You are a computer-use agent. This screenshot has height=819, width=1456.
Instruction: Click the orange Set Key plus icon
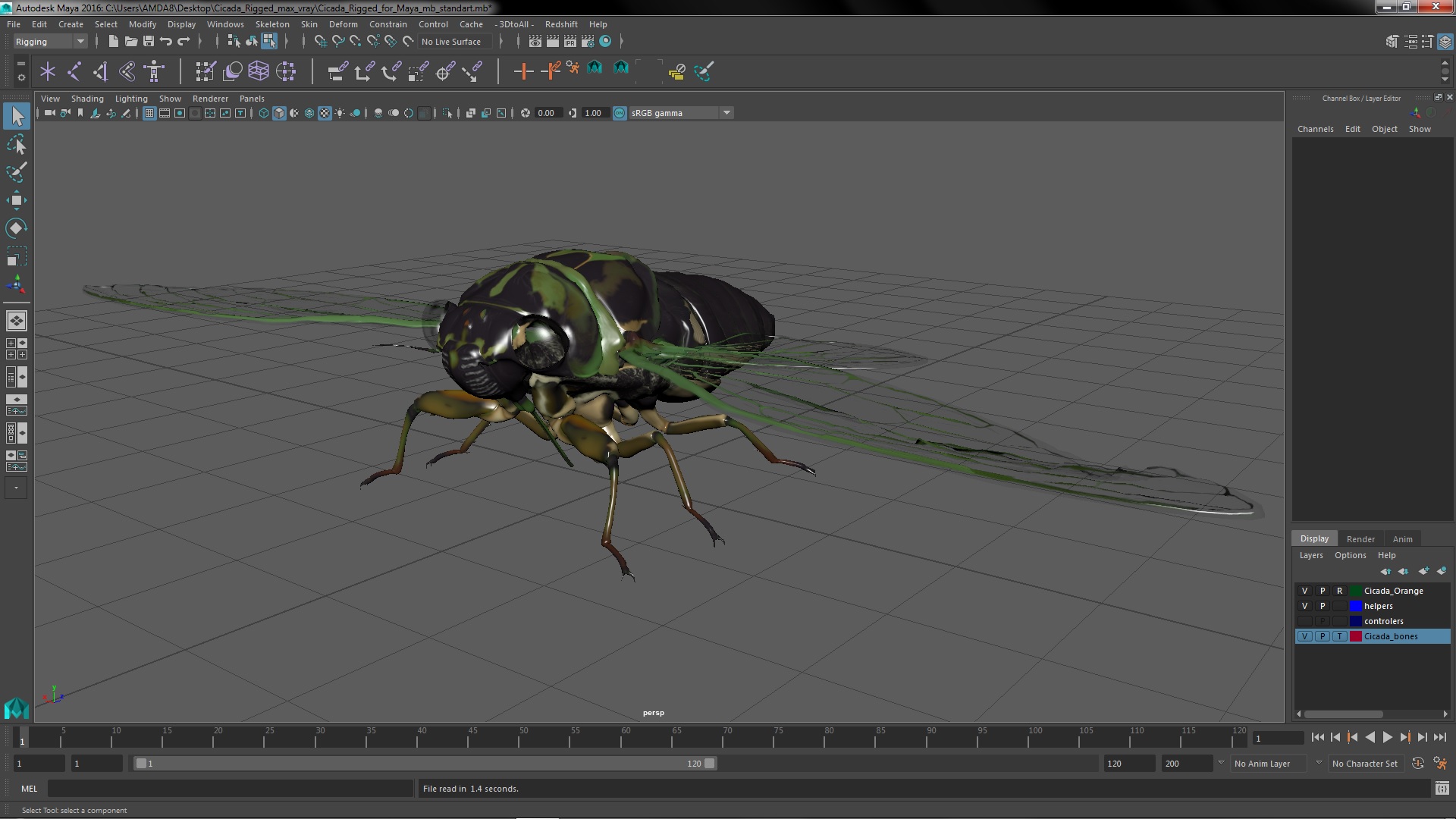pos(522,72)
